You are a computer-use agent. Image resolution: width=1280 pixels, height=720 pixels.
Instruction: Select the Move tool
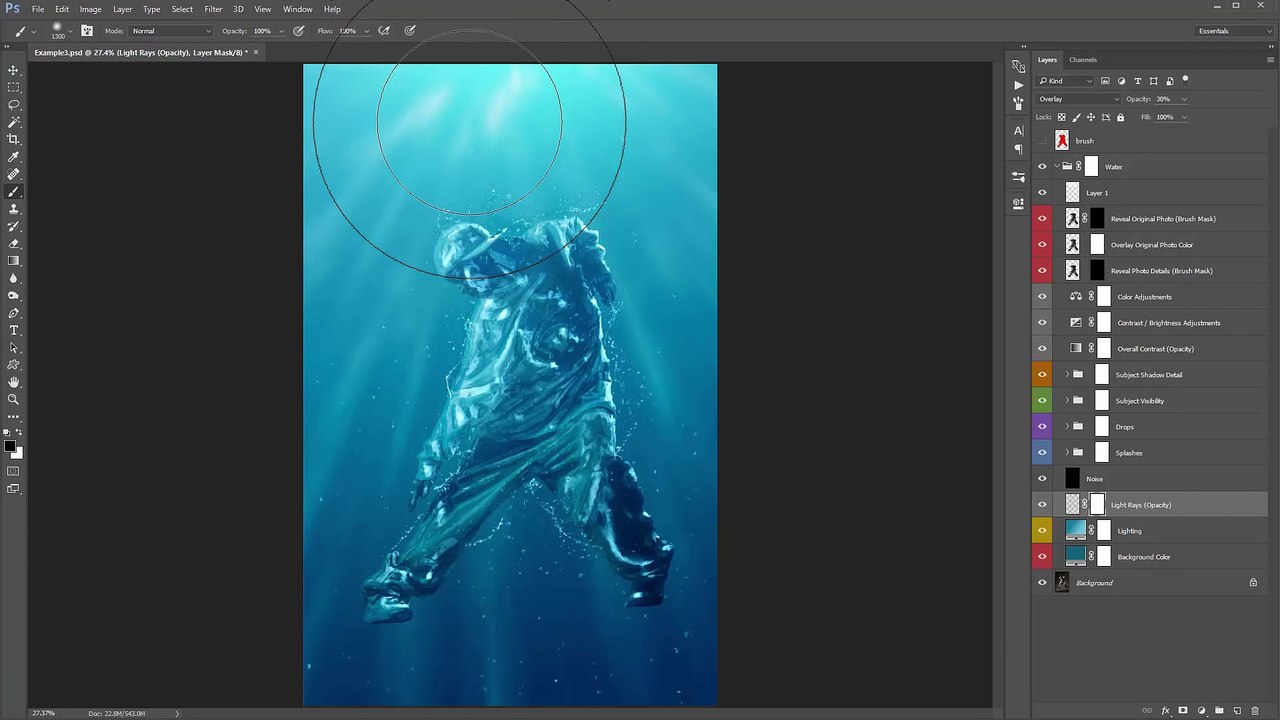click(x=14, y=70)
